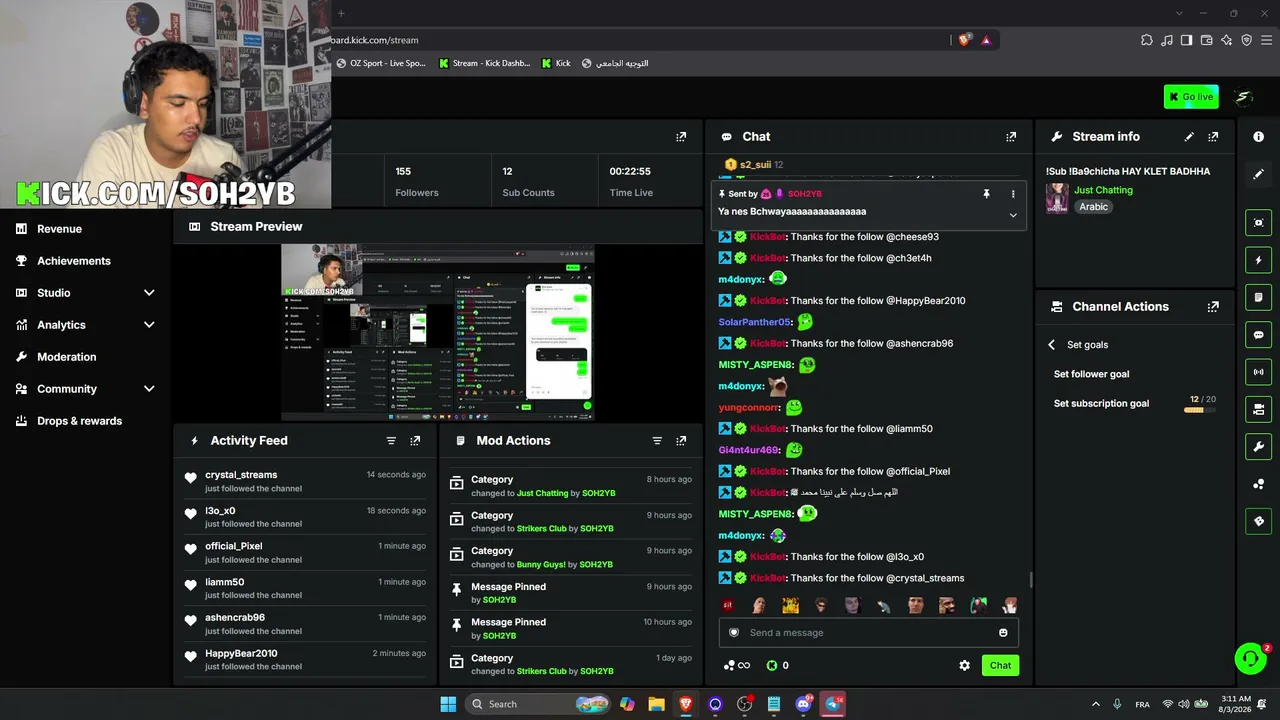Image resolution: width=1280 pixels, height=720 pixels.
Task: Toggle the stream preview frame button in right sidebar
Action: pyautogui.click(x=1258, y=223)
